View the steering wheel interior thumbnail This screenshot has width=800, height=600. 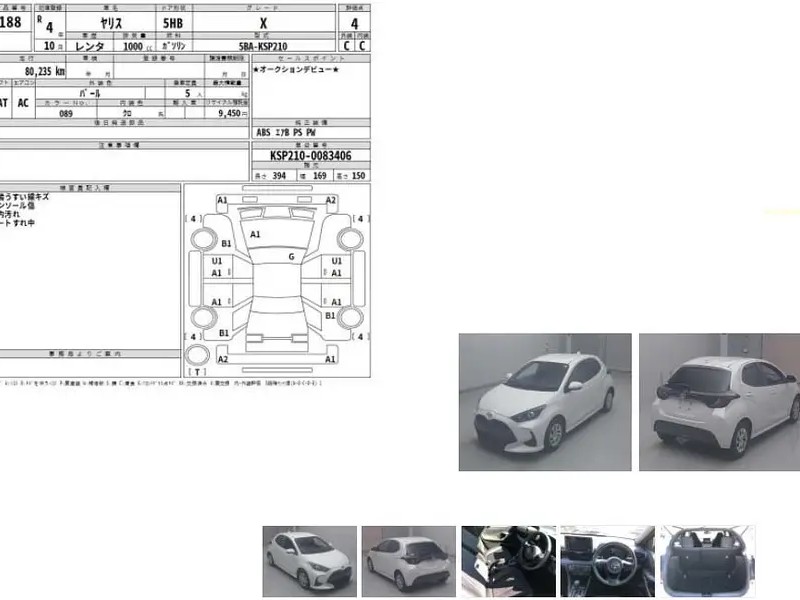pos(507,561)
